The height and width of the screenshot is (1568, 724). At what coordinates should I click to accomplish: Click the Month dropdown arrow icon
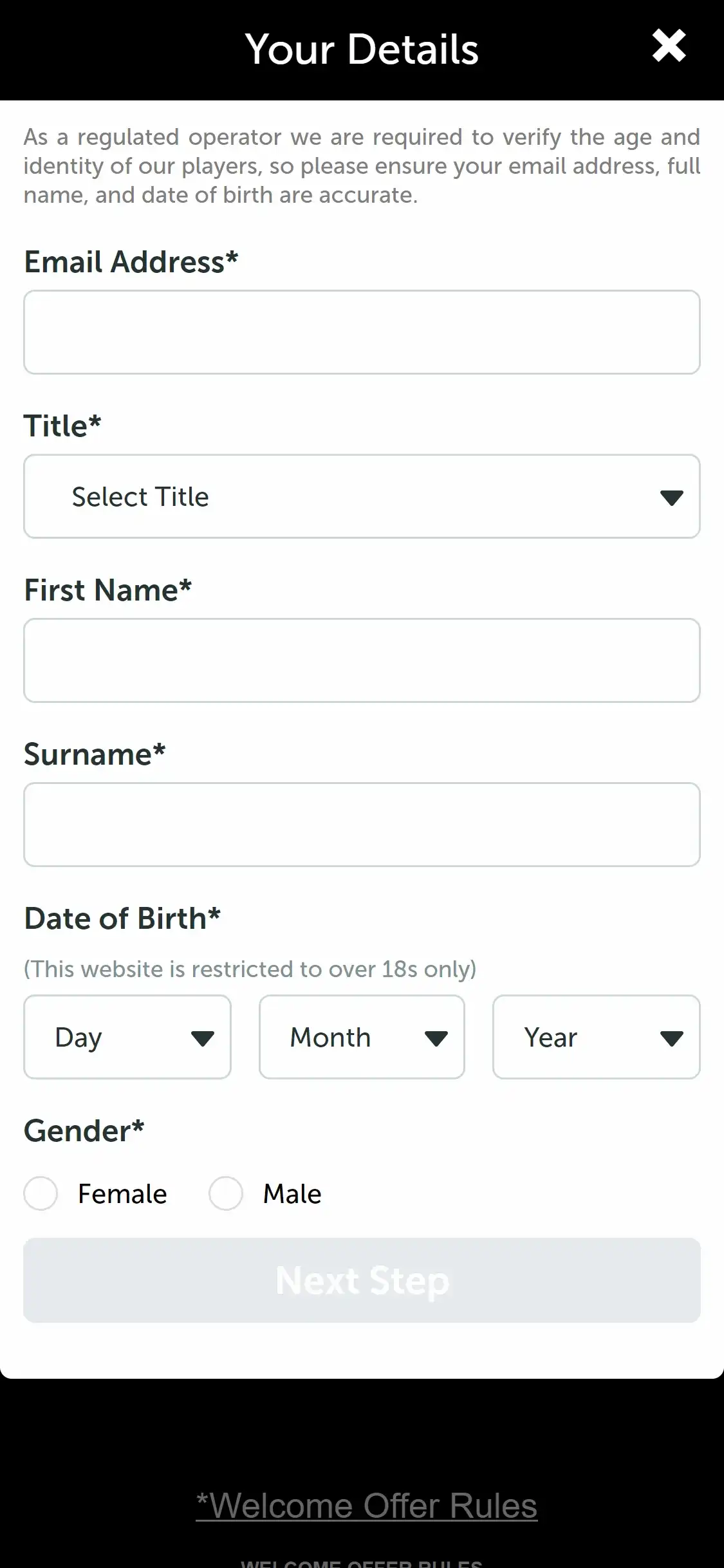pyautogui.click(x=436, y=1038)
